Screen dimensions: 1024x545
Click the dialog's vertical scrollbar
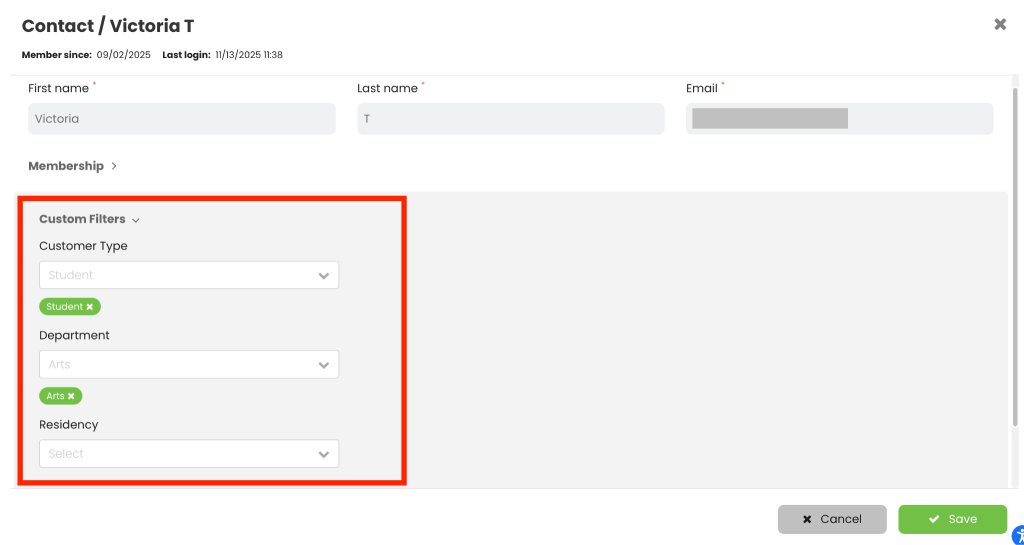1014,258
